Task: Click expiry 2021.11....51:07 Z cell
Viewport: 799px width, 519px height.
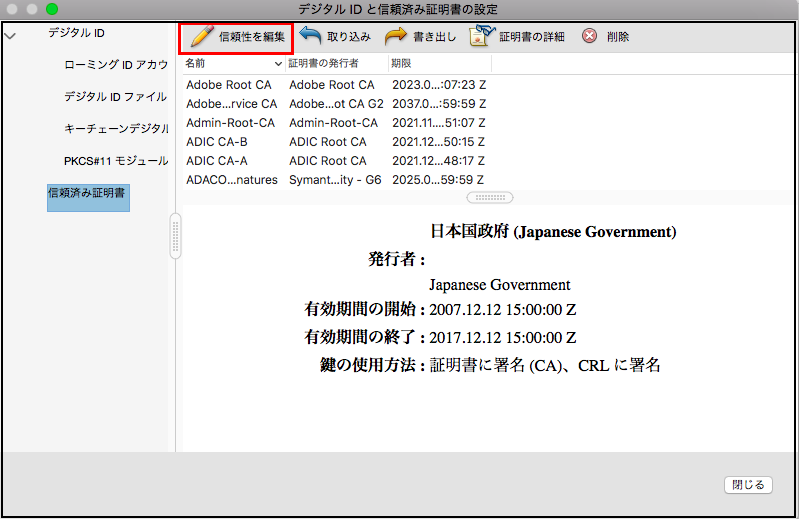Action: click(x=438, y=123)
